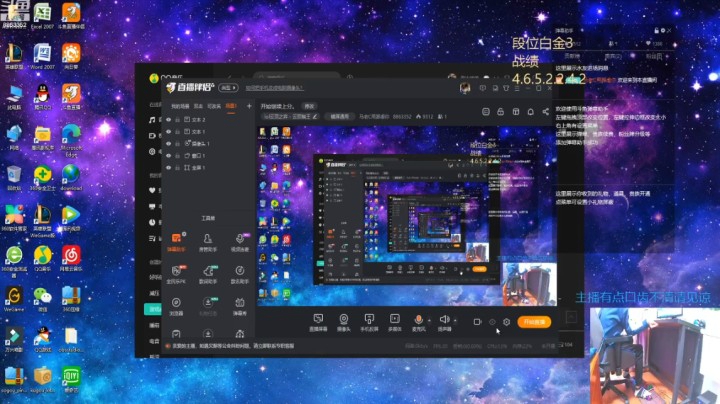Open the 爱奇艺 desktop icon
Screen dimensions: 720x404
click(x=71, y=379)
